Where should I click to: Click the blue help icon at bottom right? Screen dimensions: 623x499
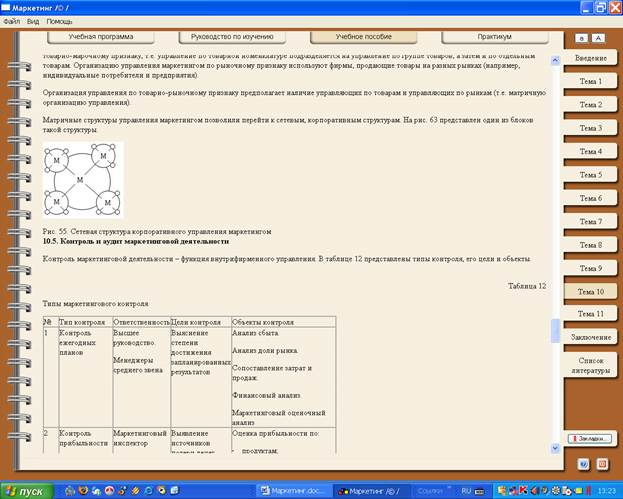(583, 464)
